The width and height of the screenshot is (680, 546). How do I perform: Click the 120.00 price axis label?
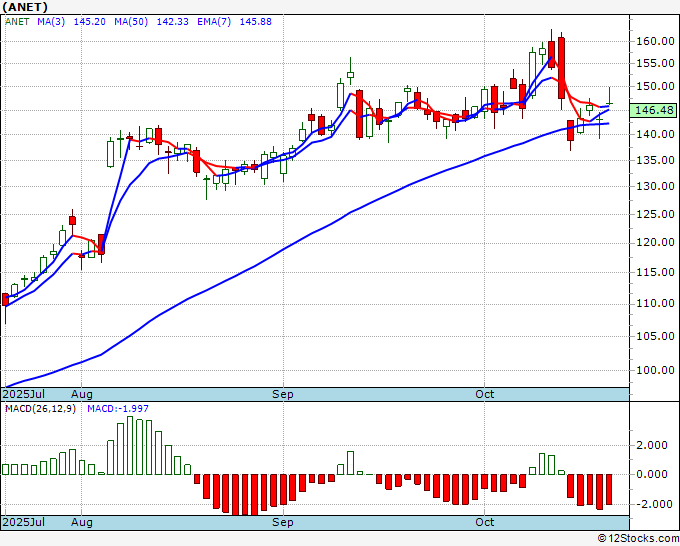point(655,242)
